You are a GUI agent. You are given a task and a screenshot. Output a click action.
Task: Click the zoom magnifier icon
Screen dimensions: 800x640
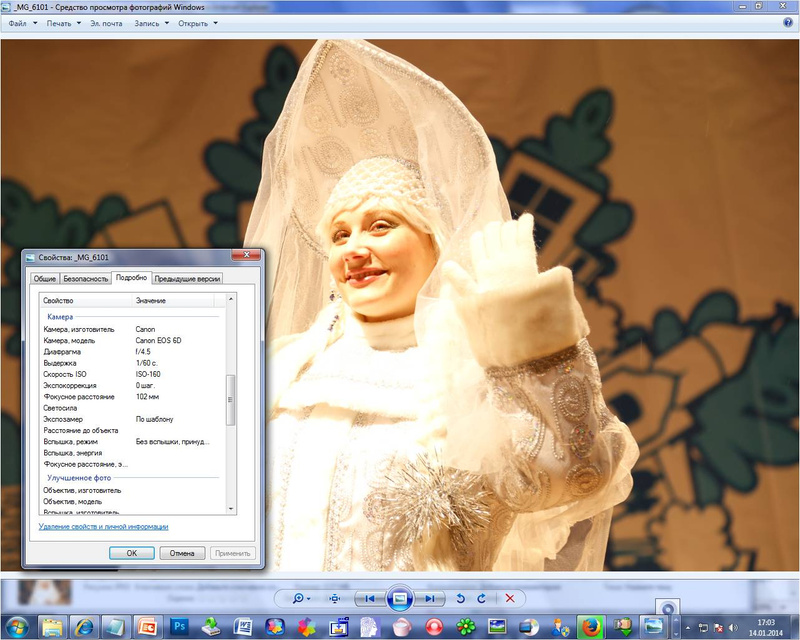[x=298, y=598]
